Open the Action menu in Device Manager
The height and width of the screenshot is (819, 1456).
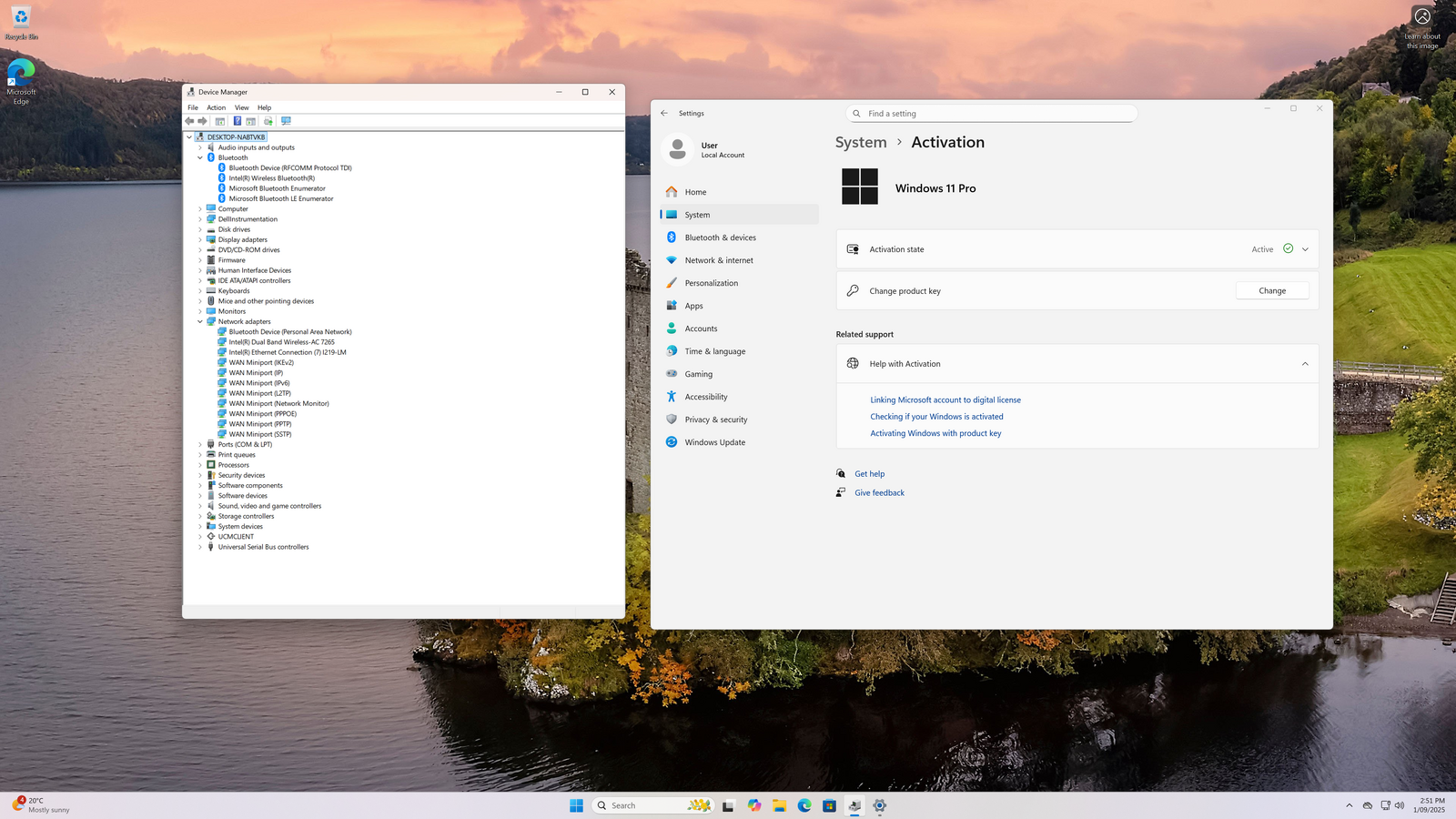point(216,107)
